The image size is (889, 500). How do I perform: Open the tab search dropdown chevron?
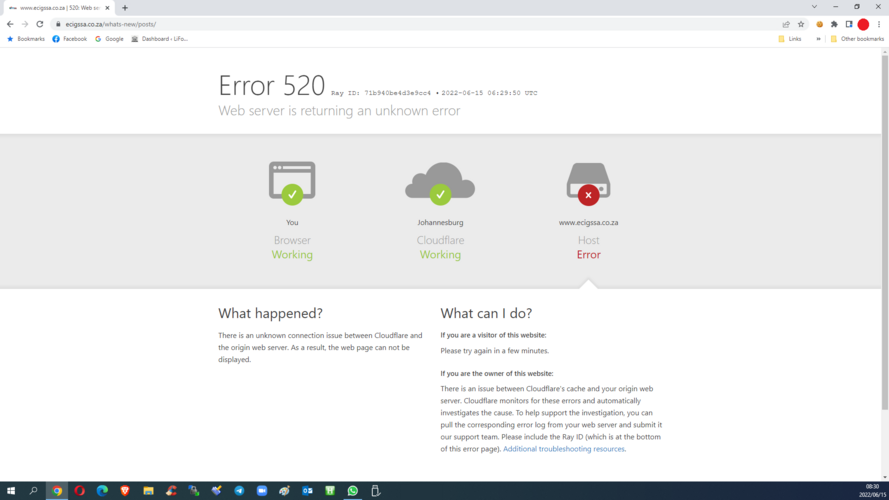tap(814, 7)
